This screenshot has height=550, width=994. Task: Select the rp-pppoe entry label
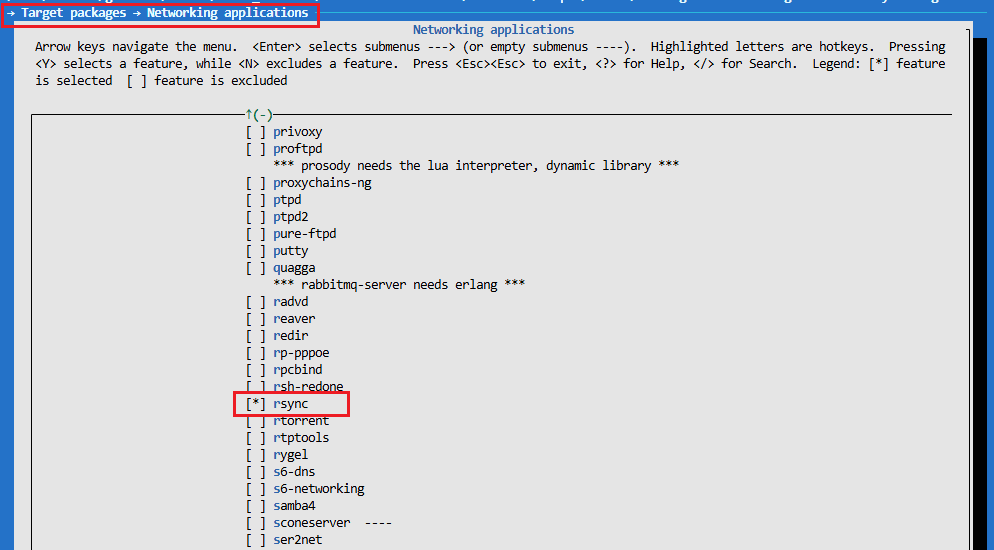(x=301, y=353)
